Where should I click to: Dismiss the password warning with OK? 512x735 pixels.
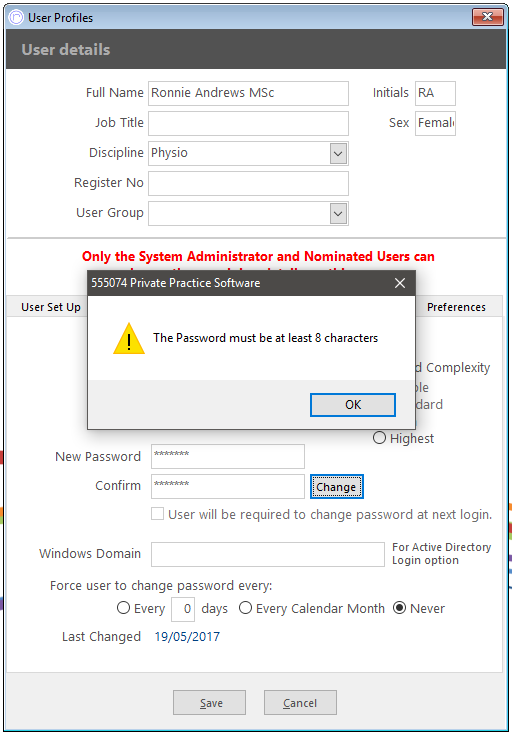click(353, 405)
